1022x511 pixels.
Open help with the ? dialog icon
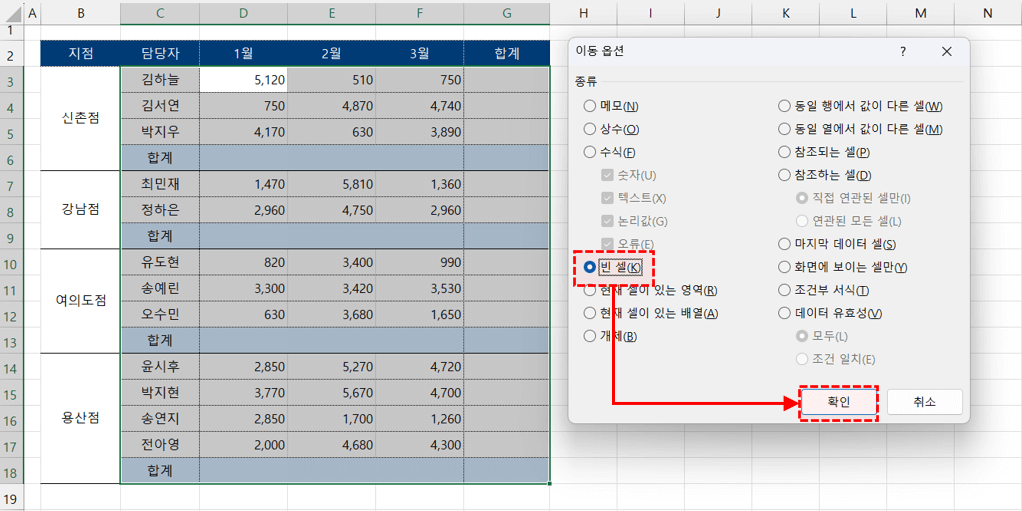pos(903,52)
